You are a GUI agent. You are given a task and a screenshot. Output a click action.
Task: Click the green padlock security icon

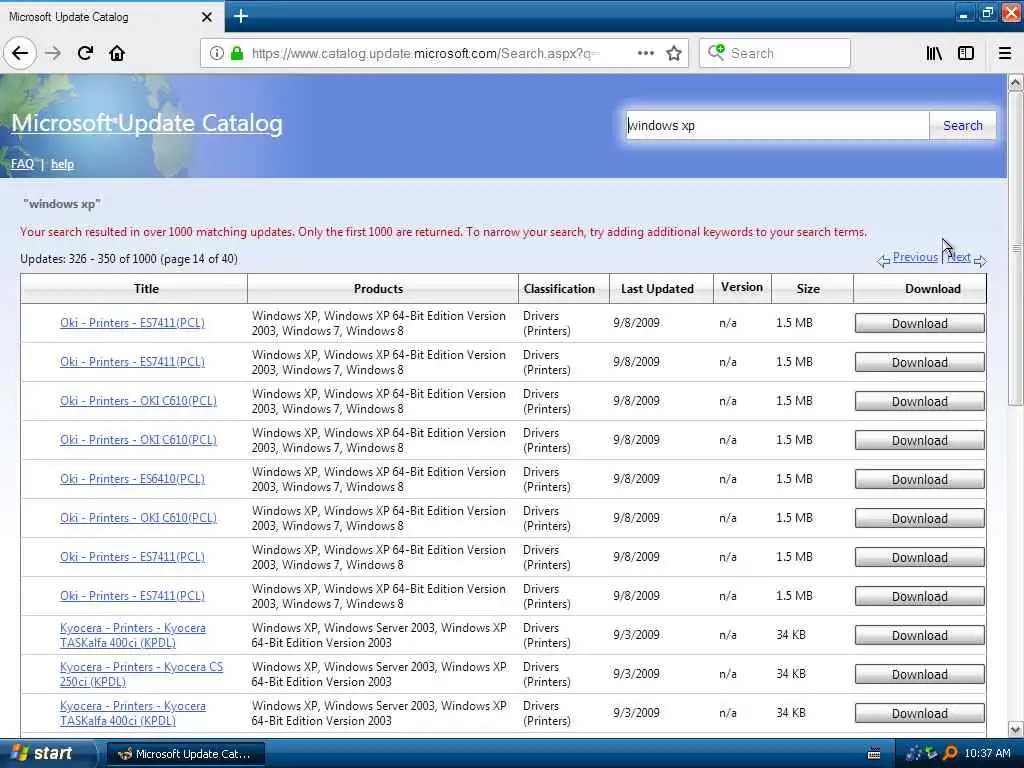point(237,53)
